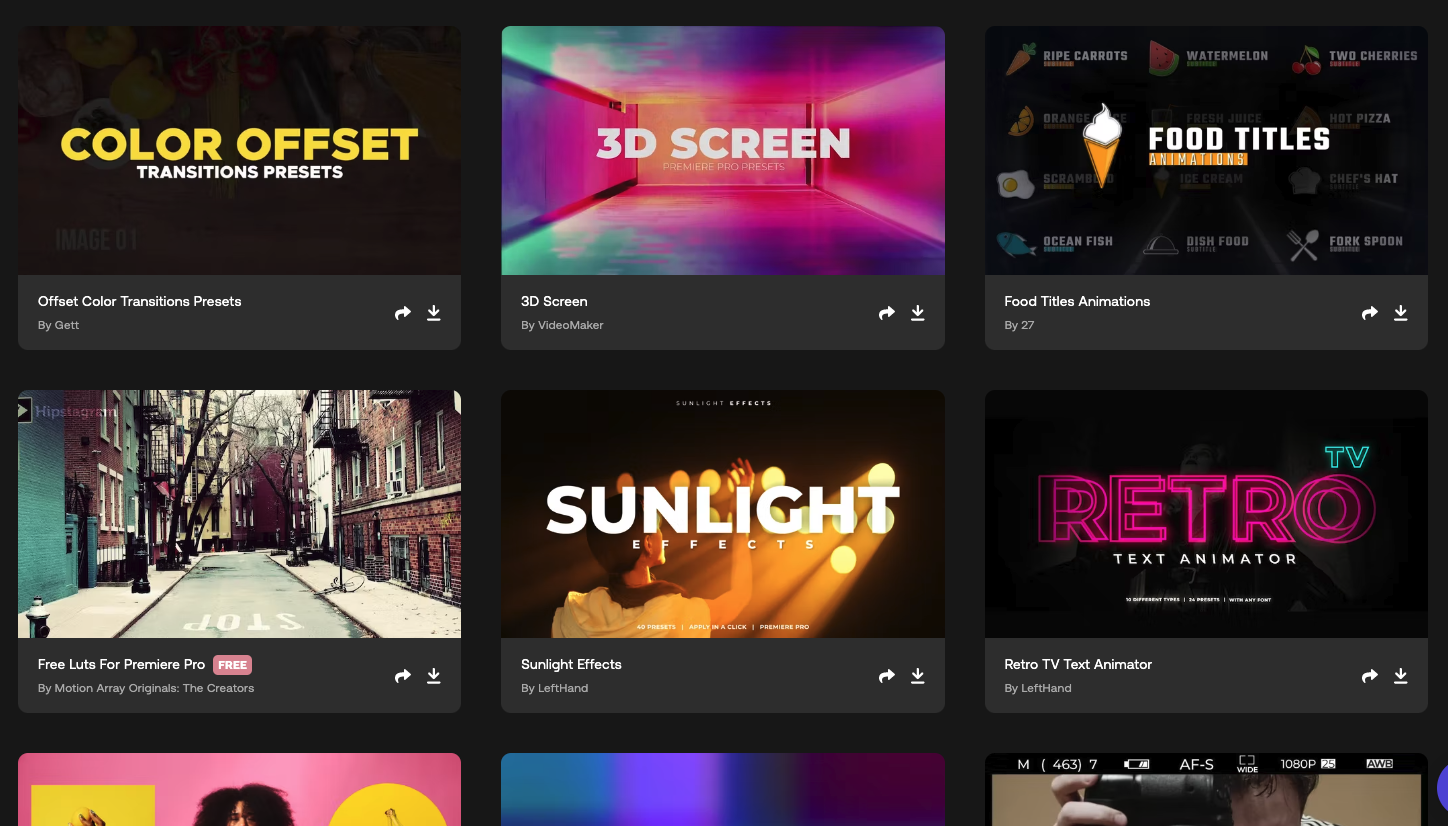The height and width of the screenshot is (826, 1448).
Task: Click the FREE badge on the Luts card
Action: (x=232, y=665)
